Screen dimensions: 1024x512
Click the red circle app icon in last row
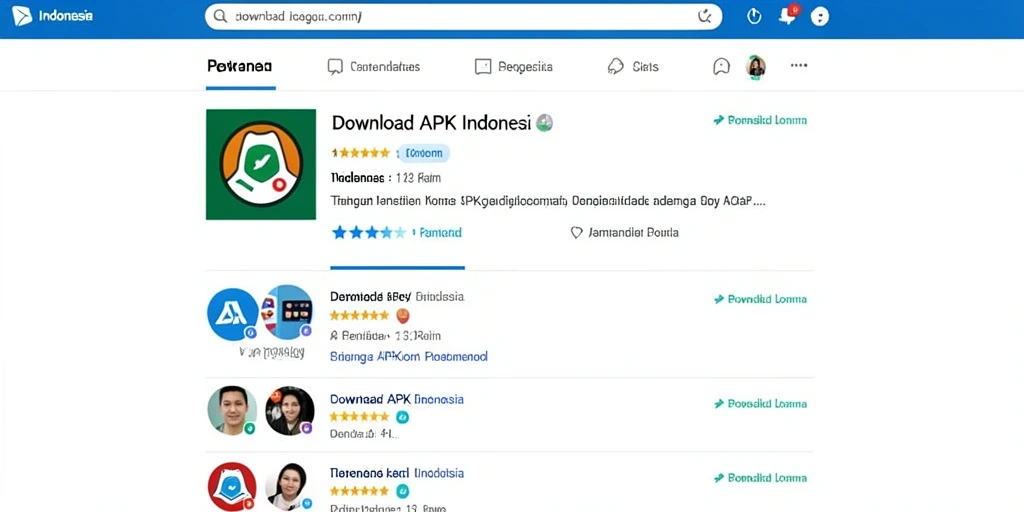pyautogui.click(x=232, y=487)
